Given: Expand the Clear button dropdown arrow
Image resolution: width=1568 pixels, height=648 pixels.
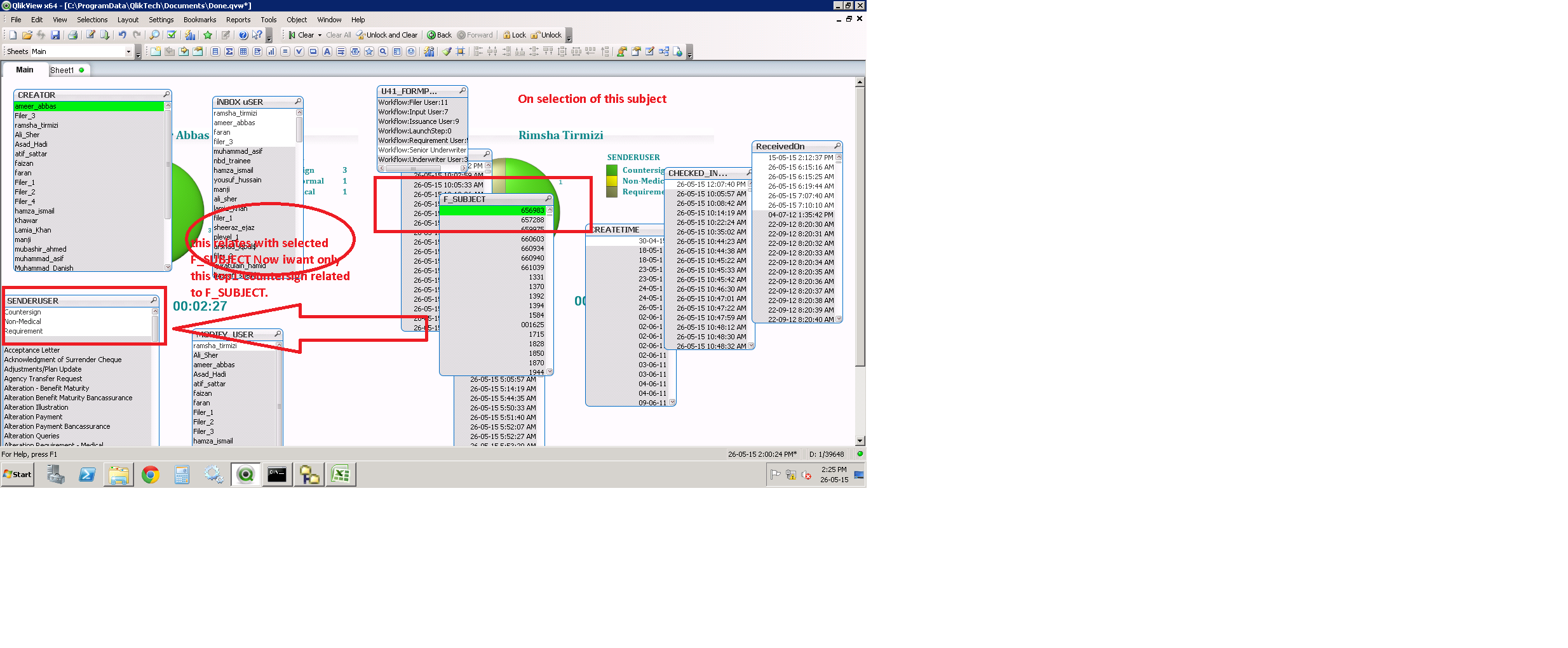Looking at the screenshot, I should pos(320,35).
